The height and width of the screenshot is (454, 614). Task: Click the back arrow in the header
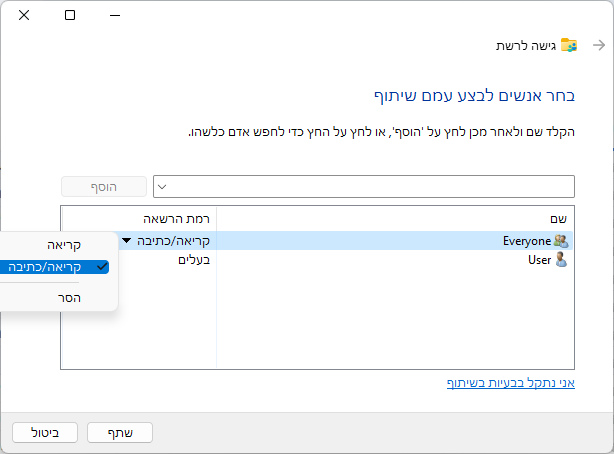coord(598,46)
